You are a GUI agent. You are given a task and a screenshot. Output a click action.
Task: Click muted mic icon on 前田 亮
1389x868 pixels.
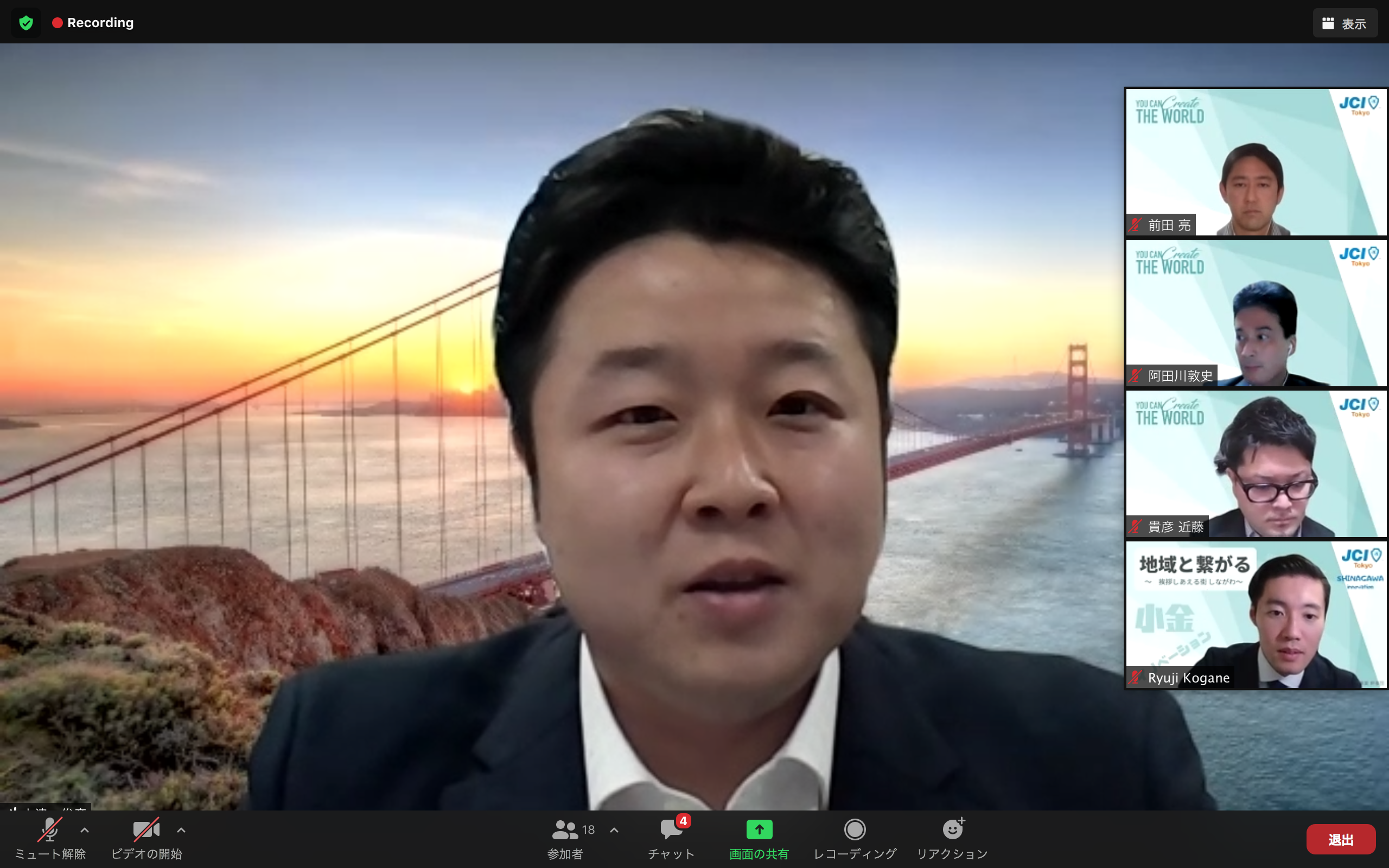click(1135, 225)
